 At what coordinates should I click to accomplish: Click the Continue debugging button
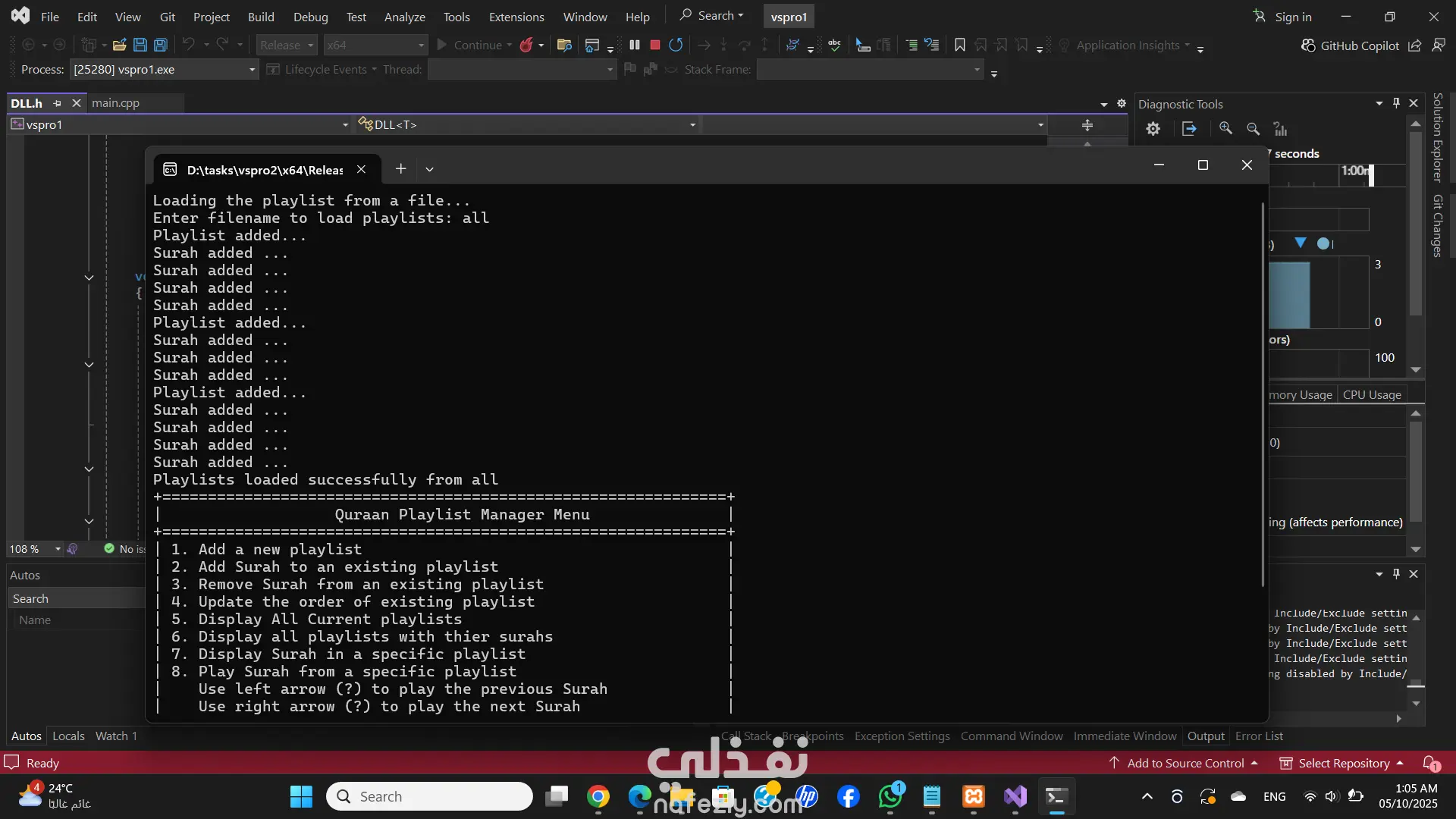click(x=469, y=45)
